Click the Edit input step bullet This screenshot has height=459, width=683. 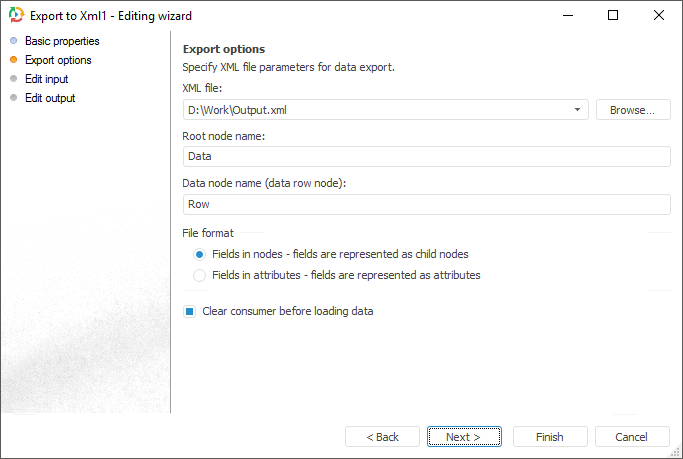click(13, 79)
